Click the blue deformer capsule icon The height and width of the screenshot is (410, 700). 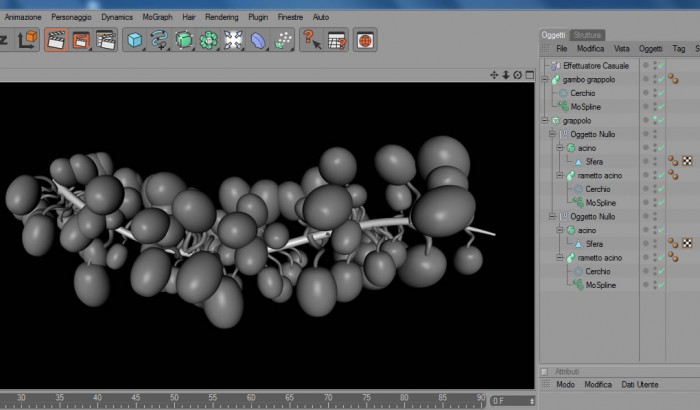(258, 40)
